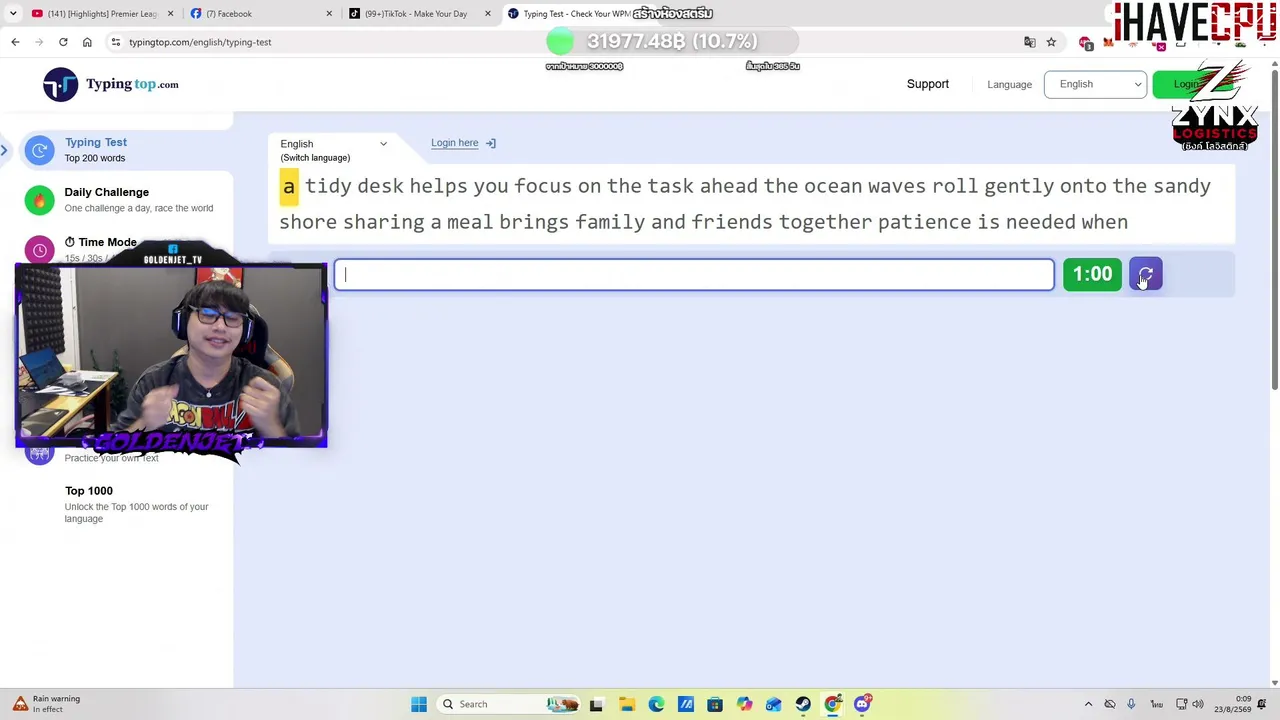
Task: Open the tab search dropdown arrow
Action: coord(13,14)
